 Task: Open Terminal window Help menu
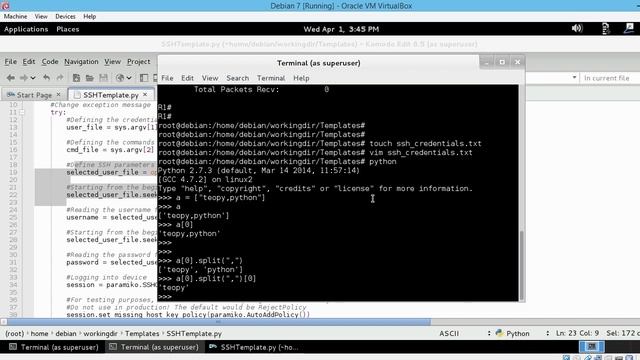click(x=301, y=78)
